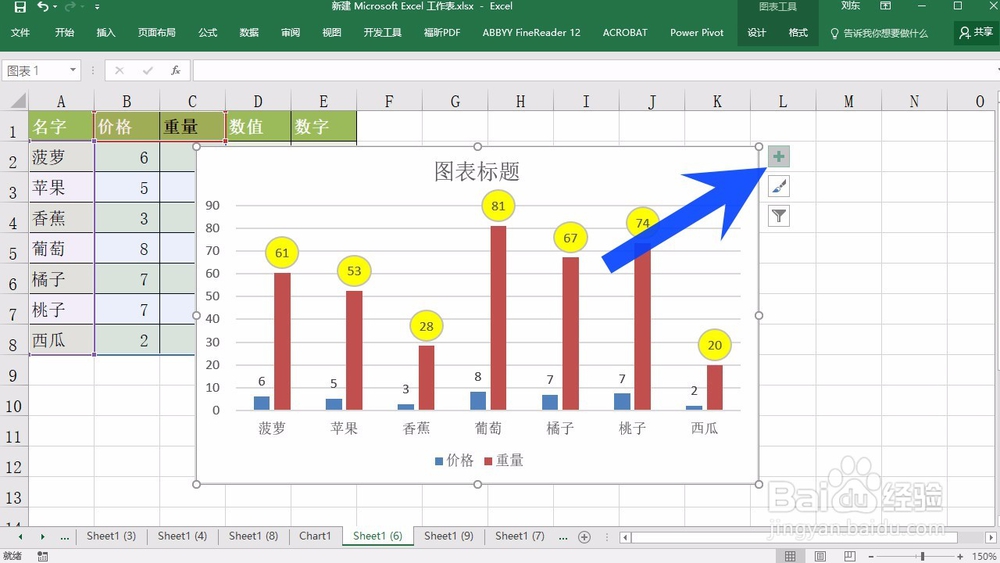
Task: Switch to Sheet1 (9) tab
Action: (x=449, y=536)
